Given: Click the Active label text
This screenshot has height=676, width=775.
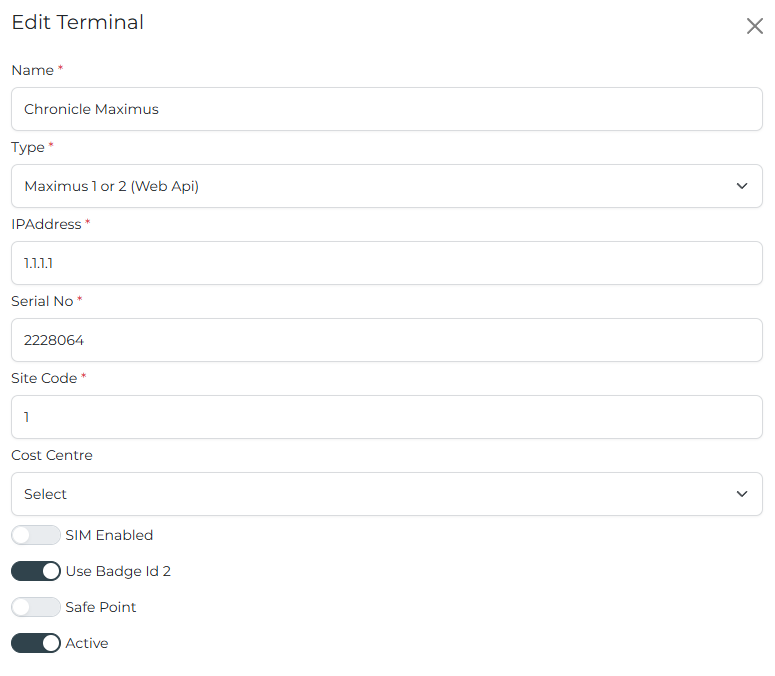Looking at the screenshot, I should click(86, 643).
